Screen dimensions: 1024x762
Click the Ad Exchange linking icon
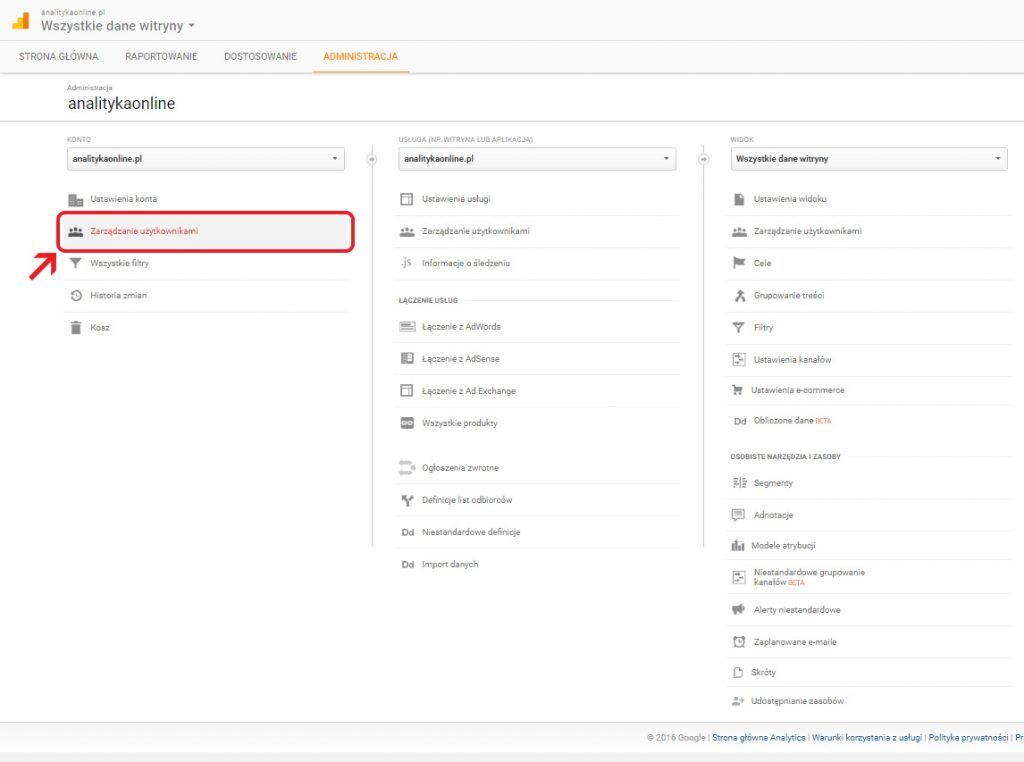pyautogui.click(x=407, y=390)
